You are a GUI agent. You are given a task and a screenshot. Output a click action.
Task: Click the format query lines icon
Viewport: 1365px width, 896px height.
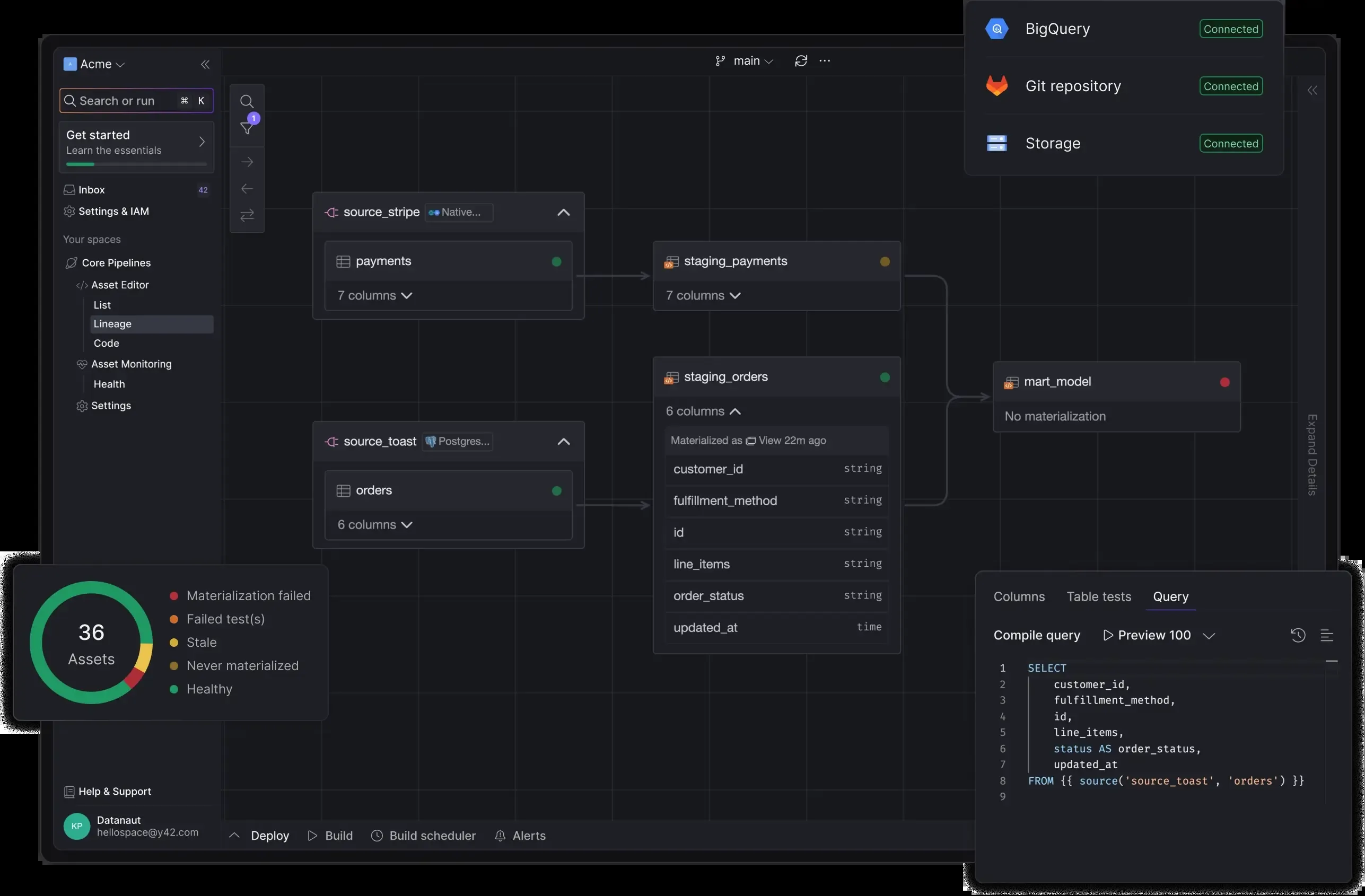[x=1327, y=635]
